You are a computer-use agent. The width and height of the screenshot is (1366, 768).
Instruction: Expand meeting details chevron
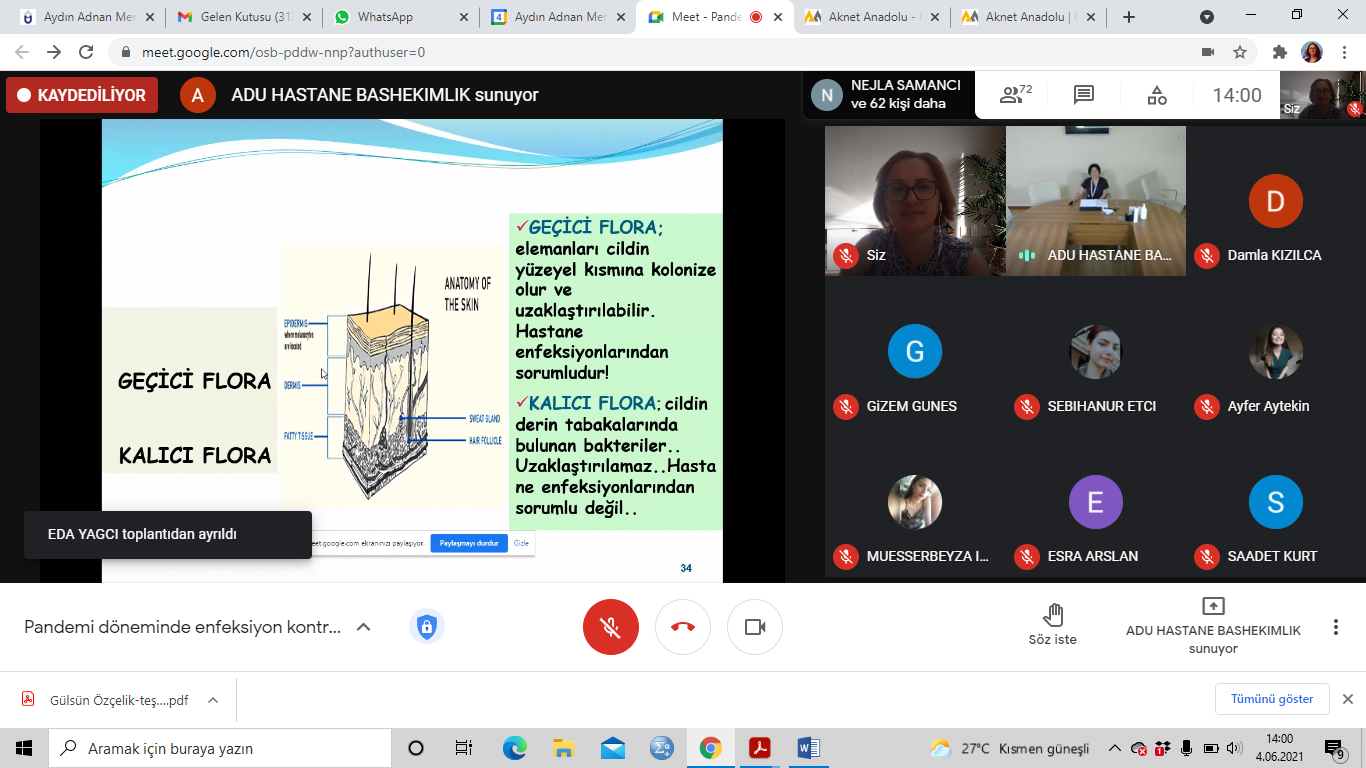click(x=364, y=627)
